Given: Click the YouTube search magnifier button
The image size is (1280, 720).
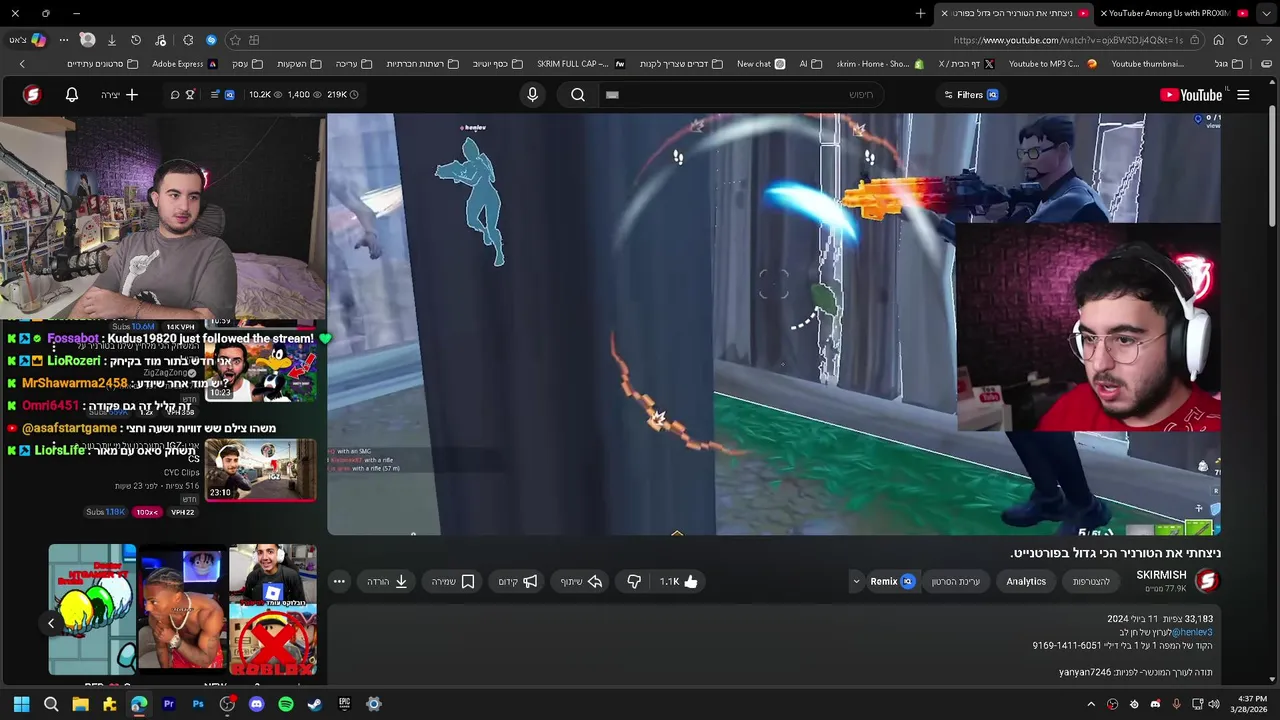Looking at the screenshot, I should tap(578, 95).
